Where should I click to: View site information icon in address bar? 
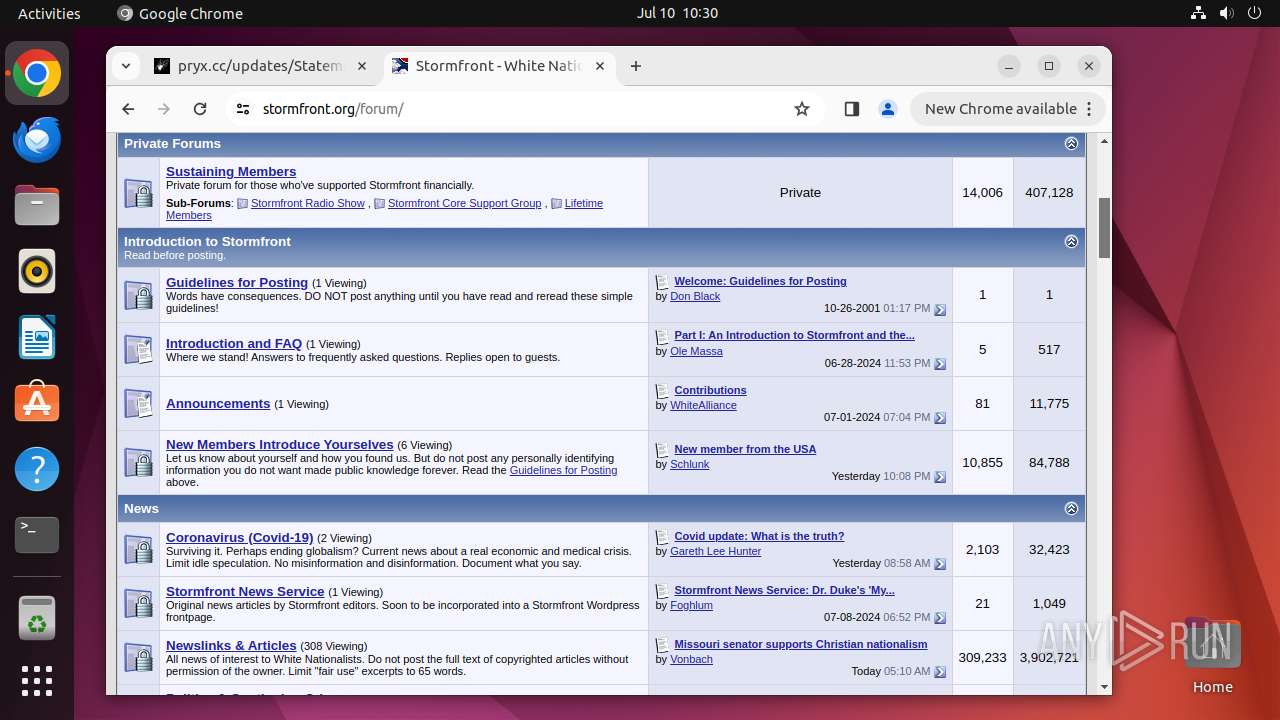(x=243, y=109)
